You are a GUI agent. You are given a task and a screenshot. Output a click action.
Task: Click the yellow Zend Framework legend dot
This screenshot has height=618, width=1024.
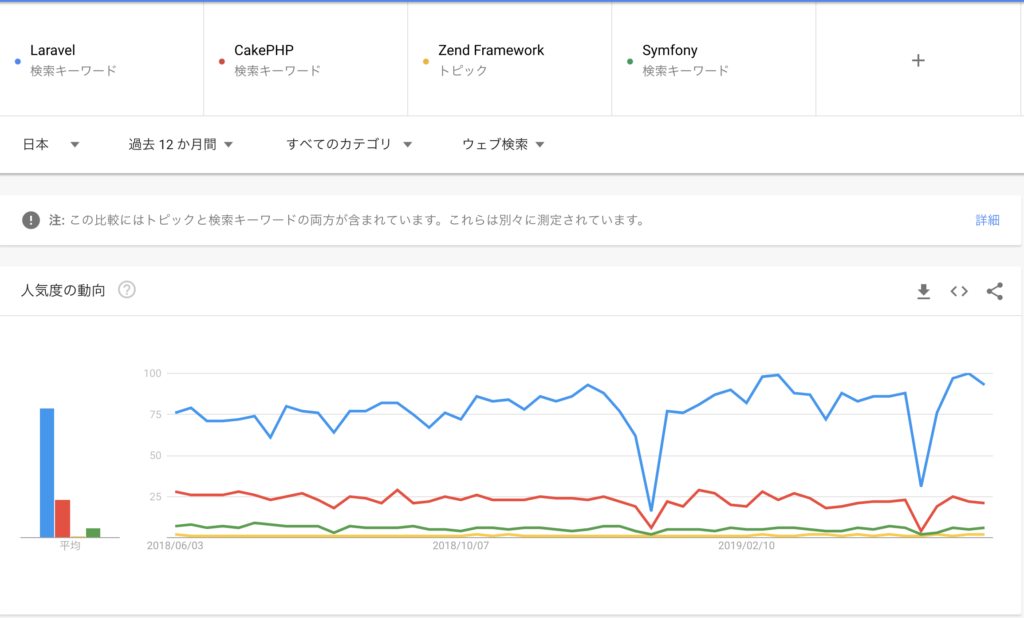click(426, 61)
